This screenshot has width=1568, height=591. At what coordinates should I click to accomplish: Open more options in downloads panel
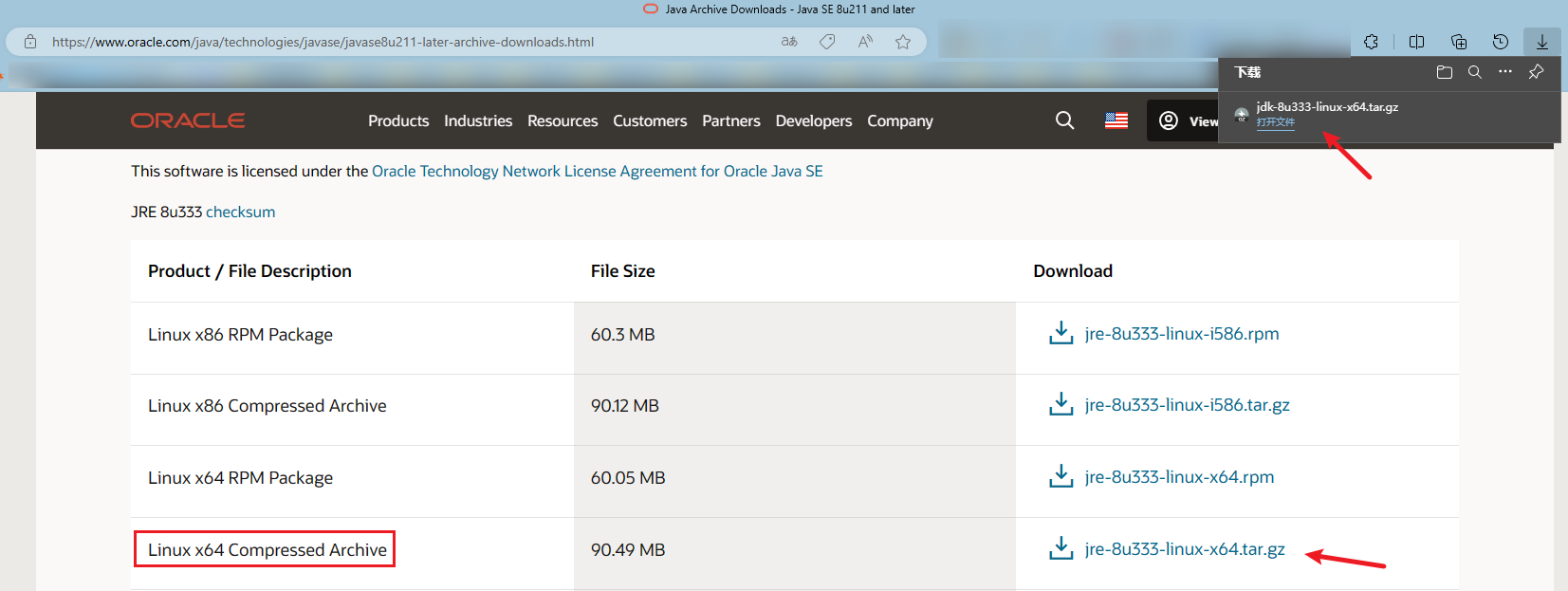(1505, 72)
